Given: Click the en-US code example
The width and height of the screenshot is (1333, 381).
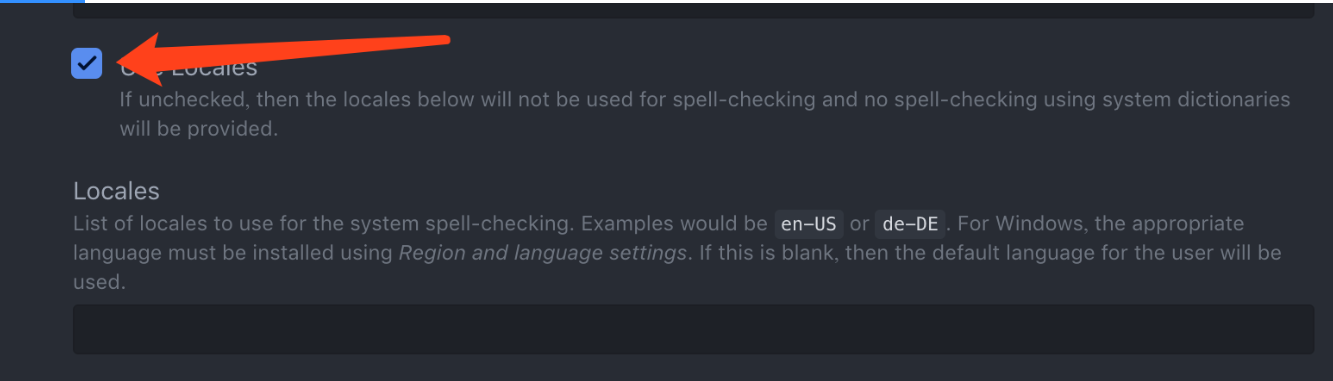Looking at the screenshot, I should 810,223.
